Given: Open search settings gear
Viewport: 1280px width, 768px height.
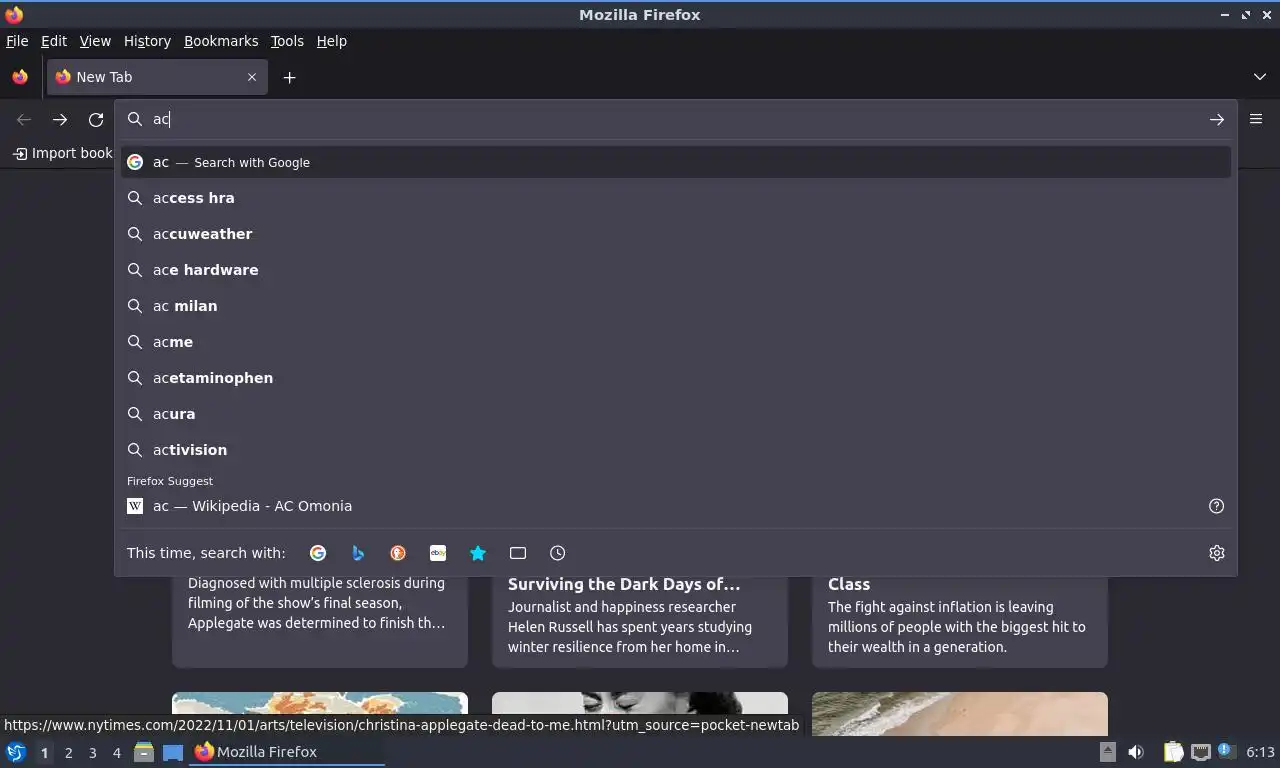Looking at the screenshot, I should point(1217,553).
